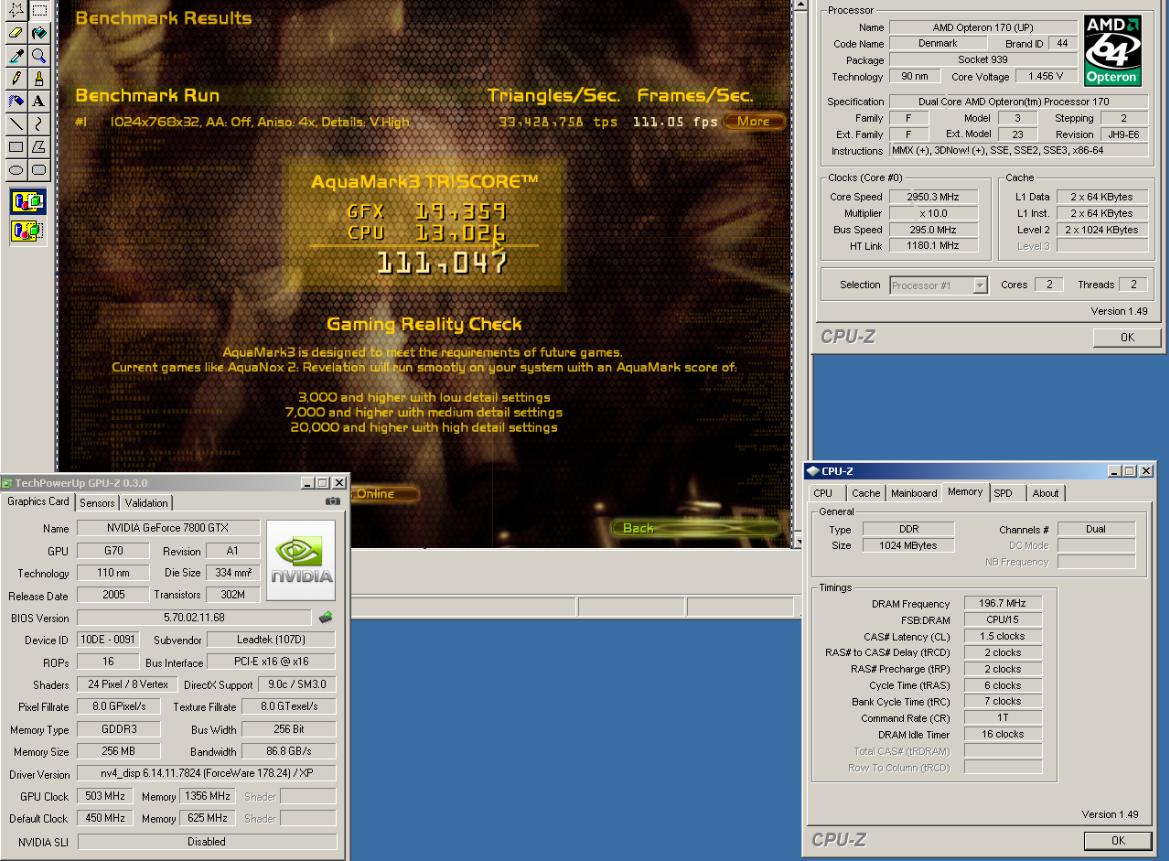
Task: Switch to the Sensors tab in GPU-Z
Action: click(97, 503)
